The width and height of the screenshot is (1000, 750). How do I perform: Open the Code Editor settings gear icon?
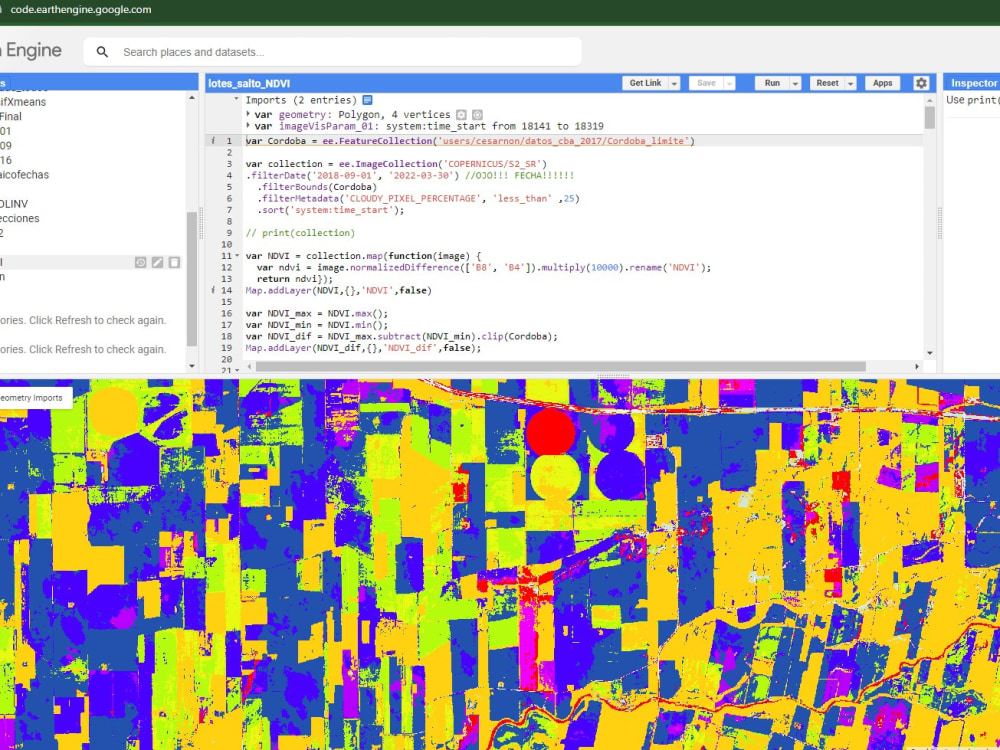tap(921, 83)
